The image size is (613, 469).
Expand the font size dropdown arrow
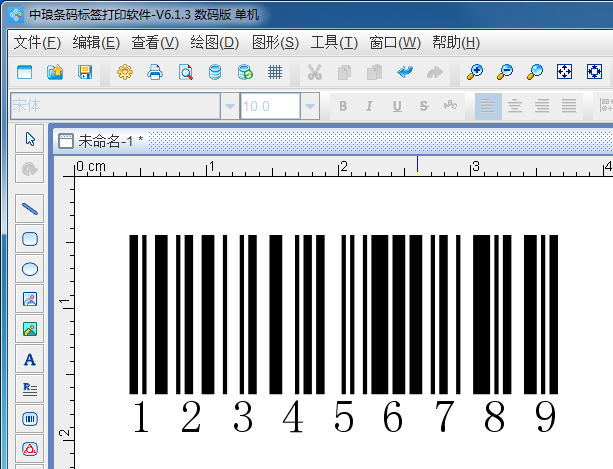tap(310, 106)
